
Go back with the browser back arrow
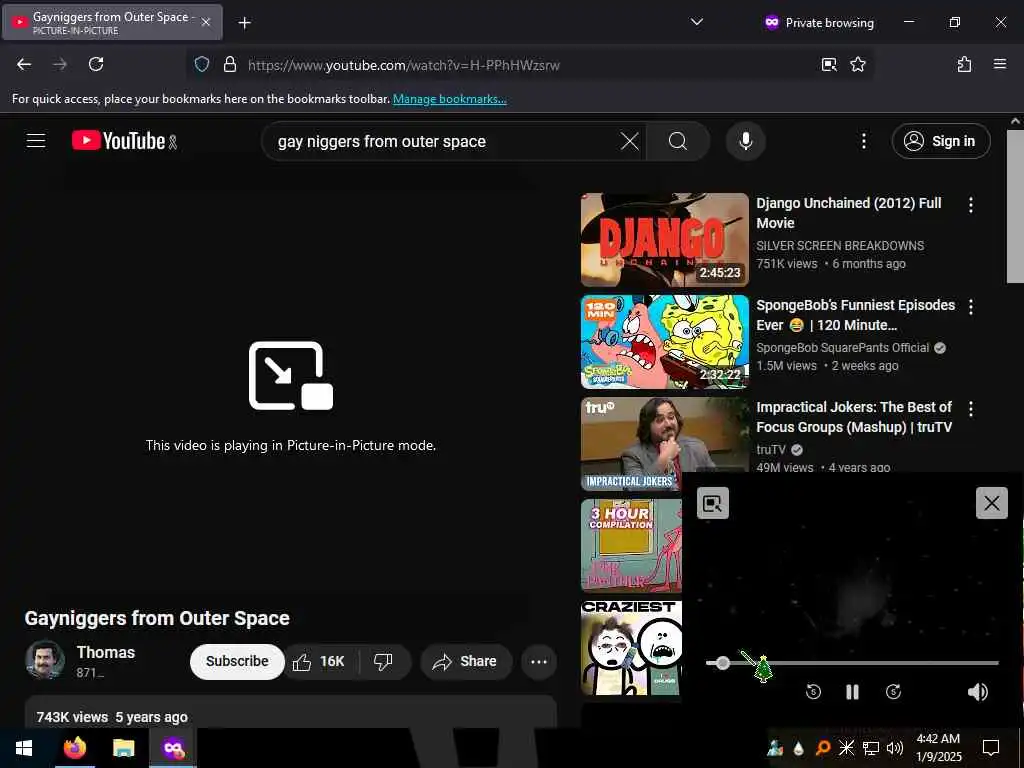coord(24,64)
